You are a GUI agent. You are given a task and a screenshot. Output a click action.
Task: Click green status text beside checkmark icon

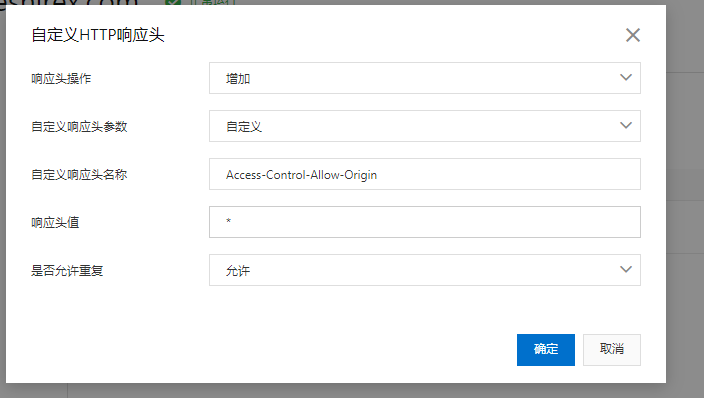tap(212, 2)
